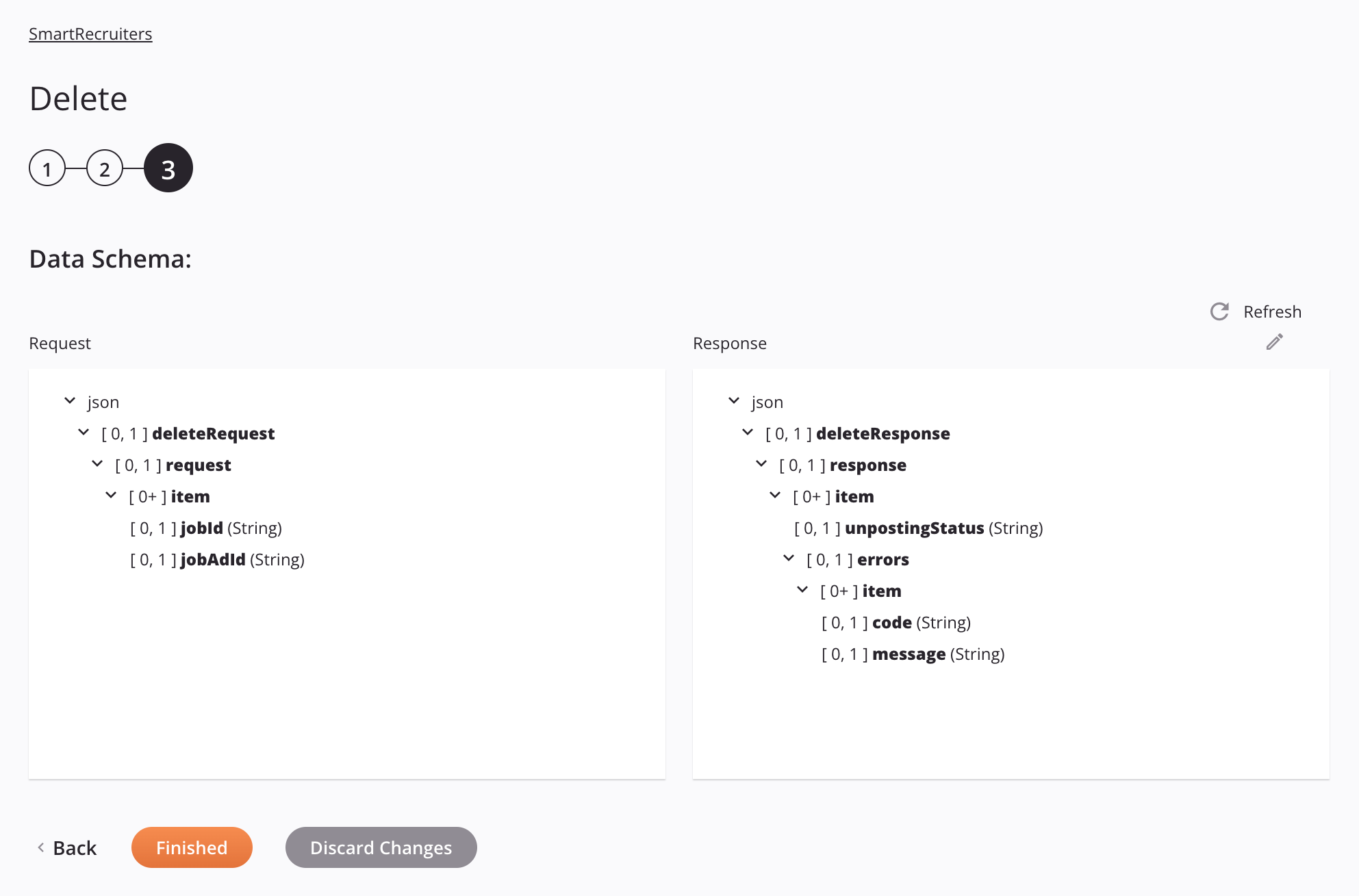The width and height of the screenshot is (1359, 896).
Task: Collapse the deleteResponse json tree node
Action: (x=747, y=433)
